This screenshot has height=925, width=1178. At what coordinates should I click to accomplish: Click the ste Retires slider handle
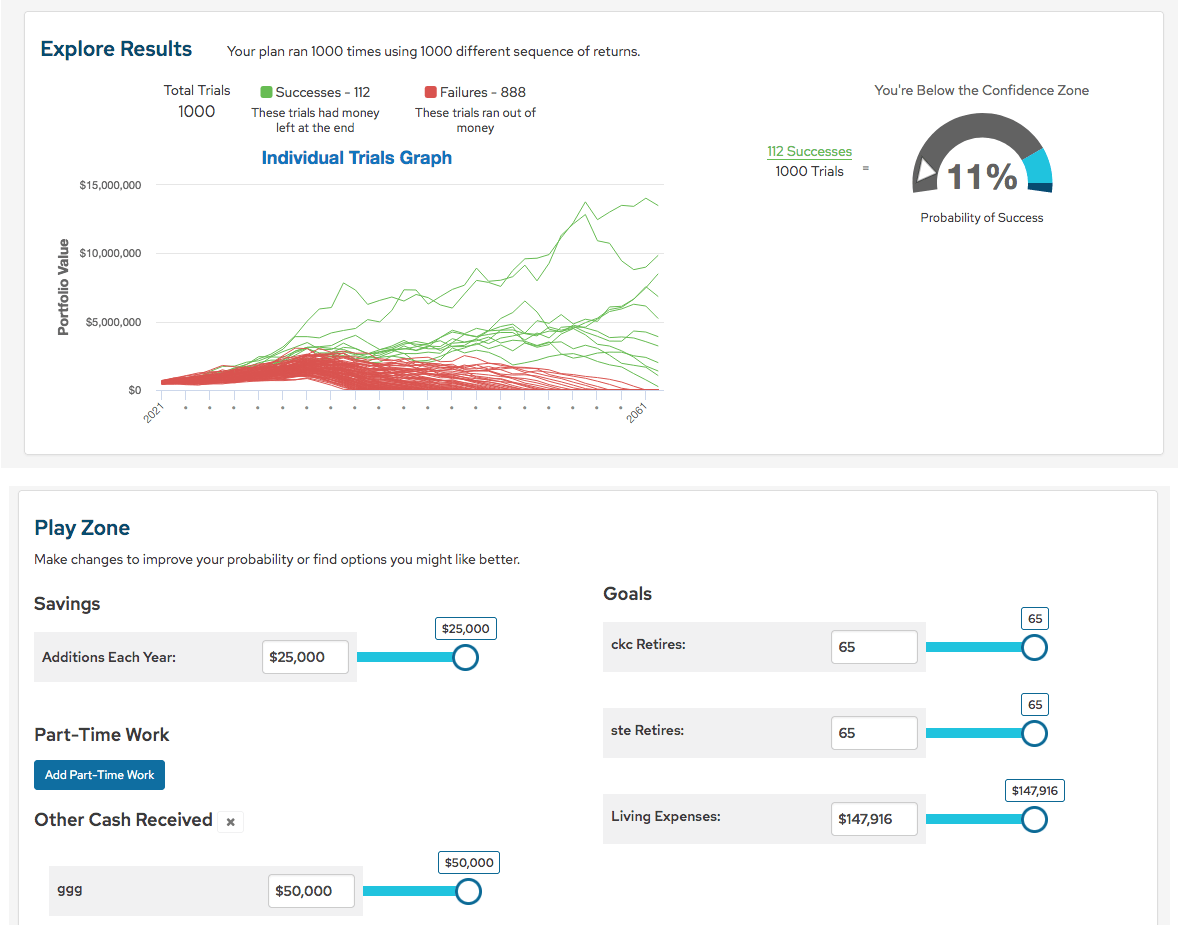(1033, 733)
